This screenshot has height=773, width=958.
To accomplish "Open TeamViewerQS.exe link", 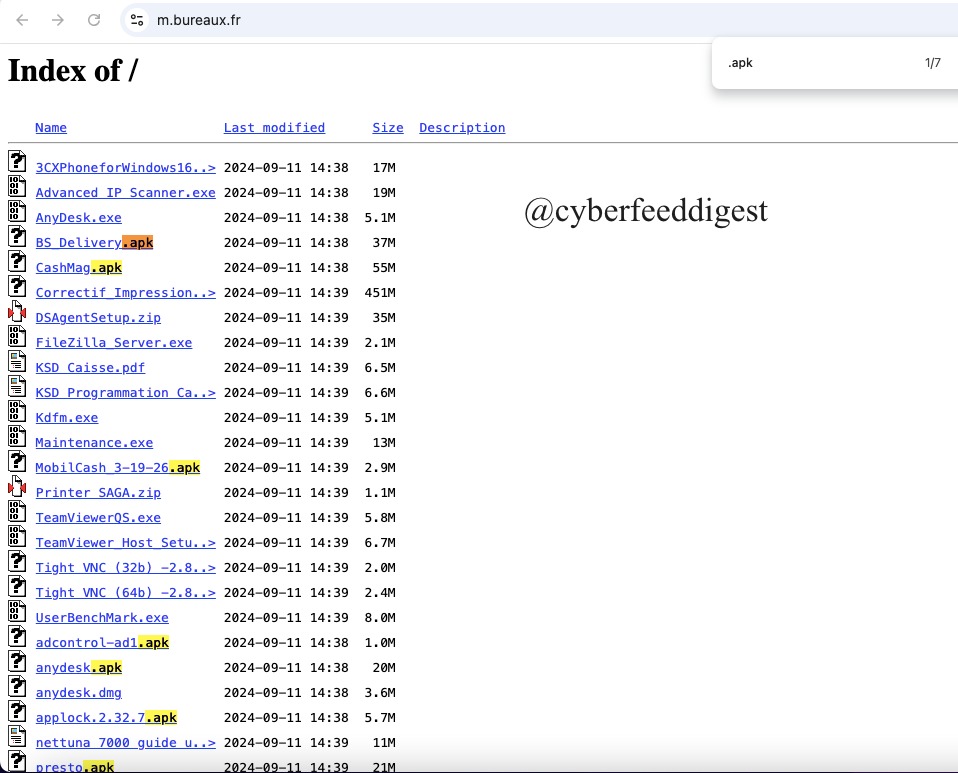I will point(98,518).
